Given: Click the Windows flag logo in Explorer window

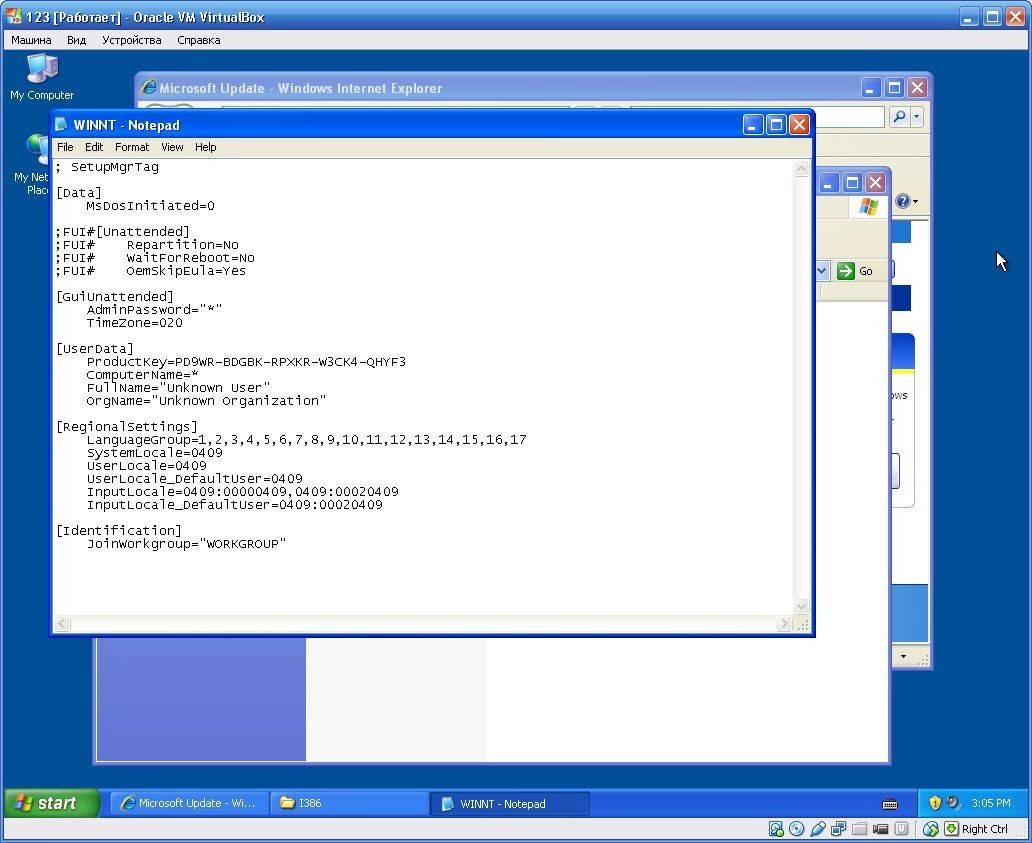Looking at the screenshot, I should (869, 207).
